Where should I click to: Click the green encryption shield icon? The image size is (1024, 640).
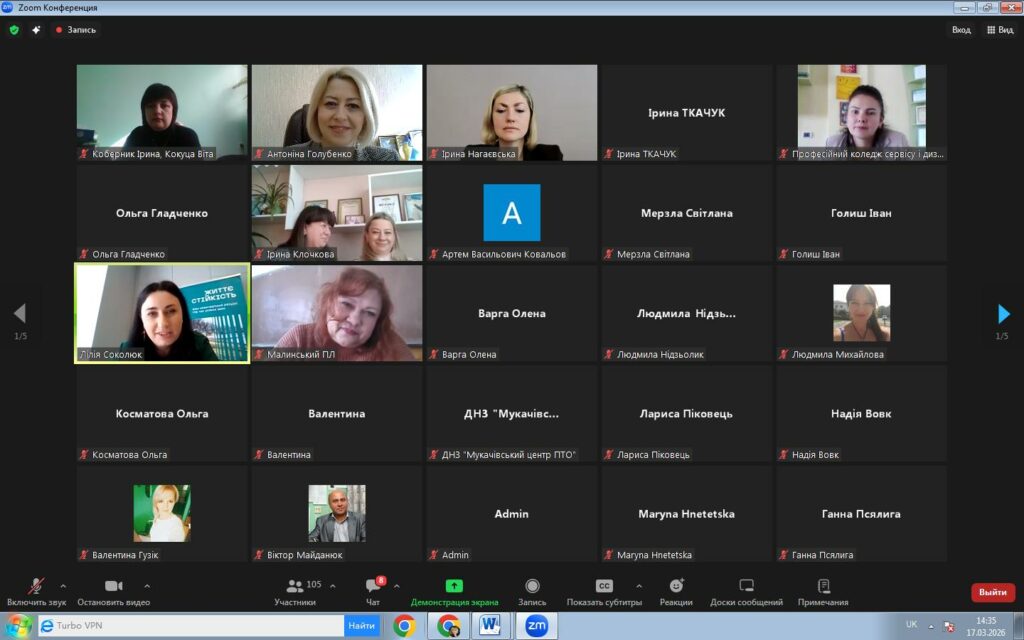tap(14, 30)
